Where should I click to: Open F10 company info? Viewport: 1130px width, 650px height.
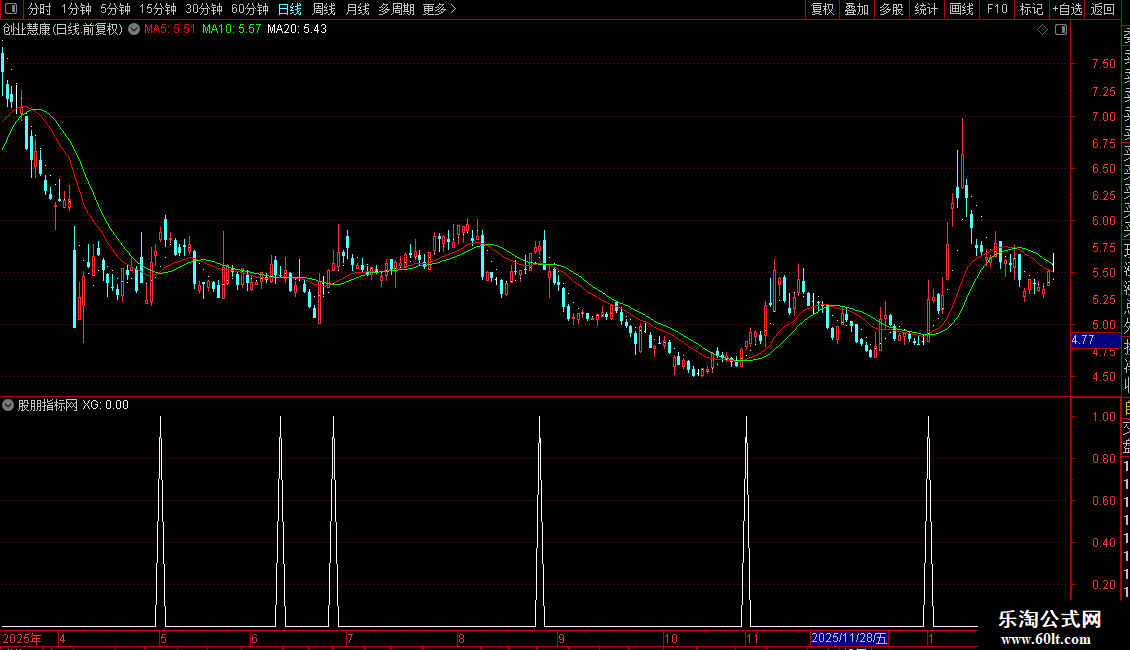997,9
